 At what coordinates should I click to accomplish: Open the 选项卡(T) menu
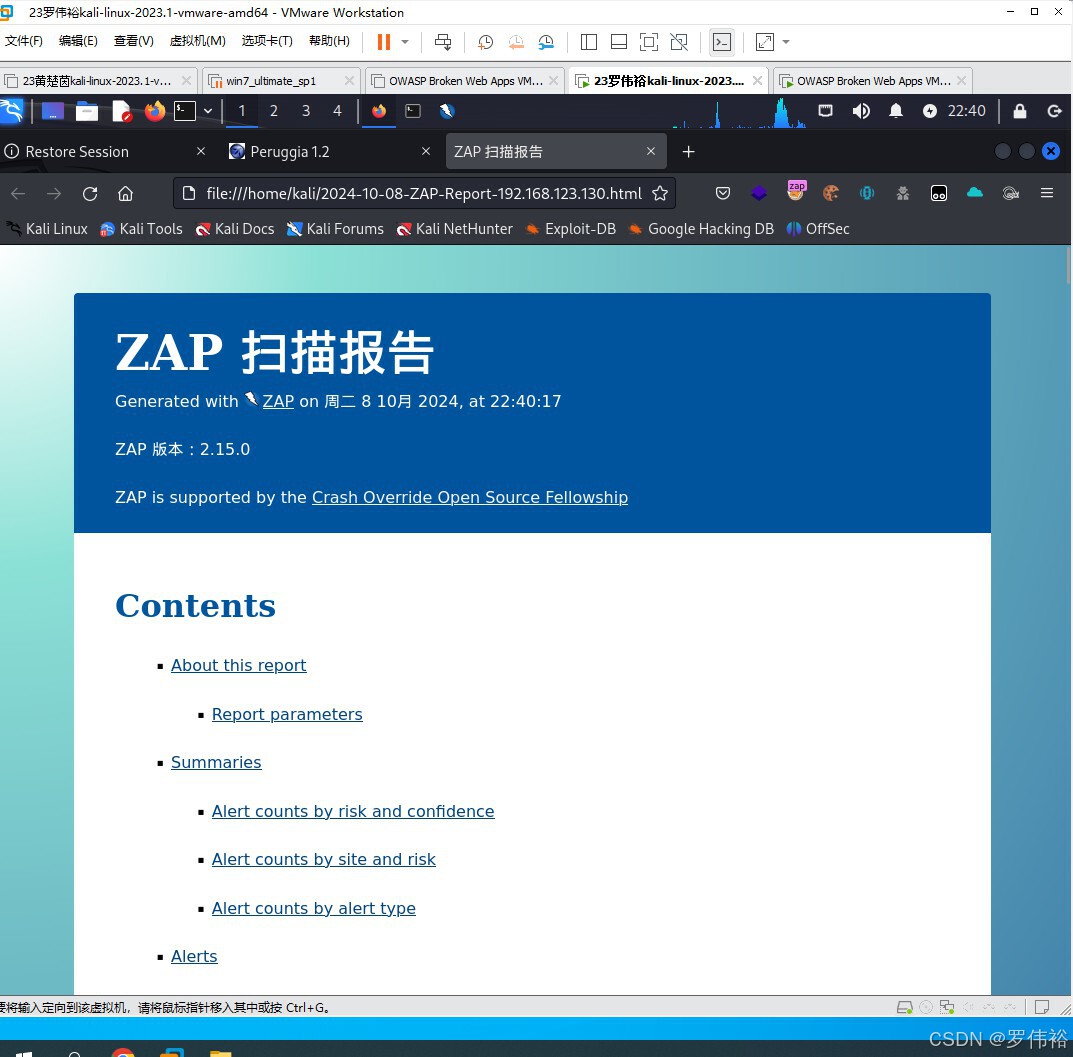click(x=267, y=41)
